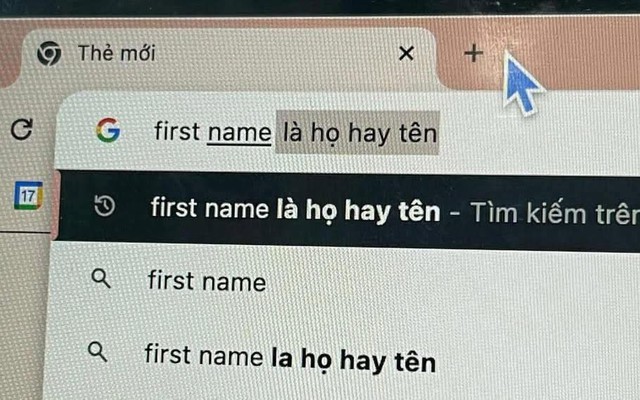Reload the page with the refresh icon
This screenshot has height=400, width=640.
tap(21, 129)
